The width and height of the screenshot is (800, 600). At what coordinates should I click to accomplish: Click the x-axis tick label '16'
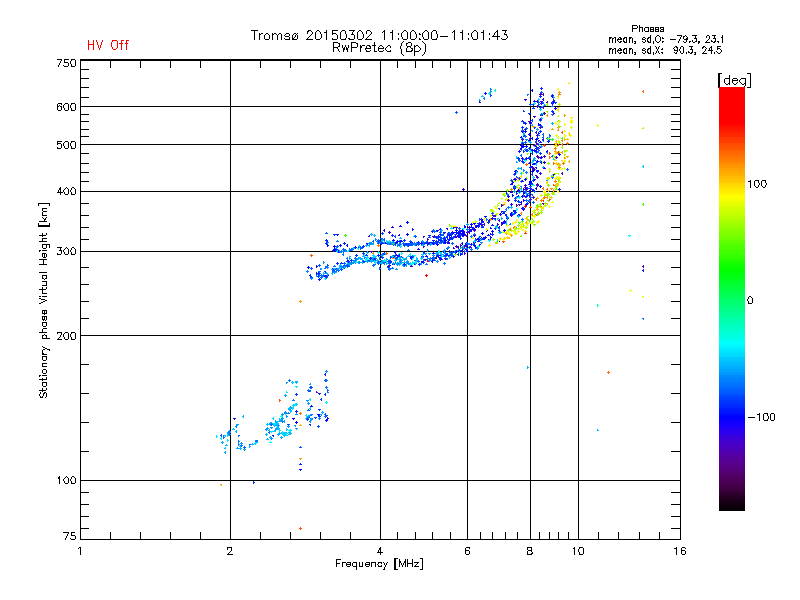[x=680, y=551]
